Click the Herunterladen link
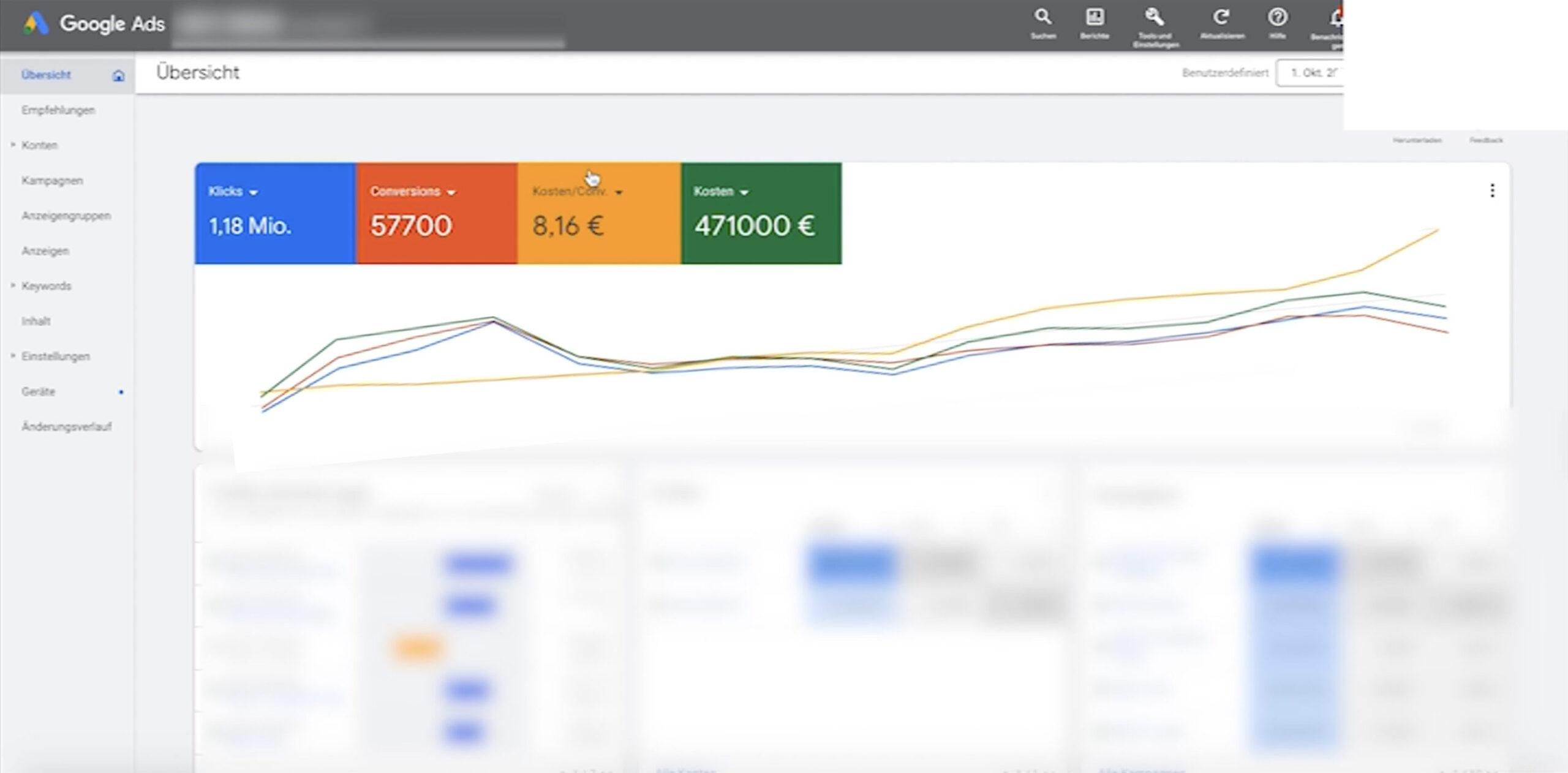The width and height of the screenshot is (1568, 773). [1417, 140]
